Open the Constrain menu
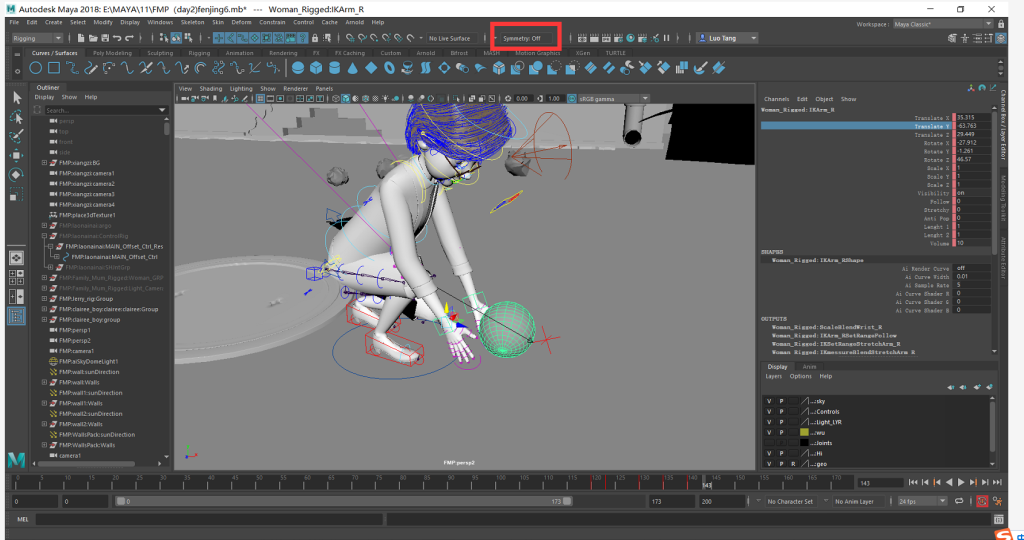 tap(272, 22)
